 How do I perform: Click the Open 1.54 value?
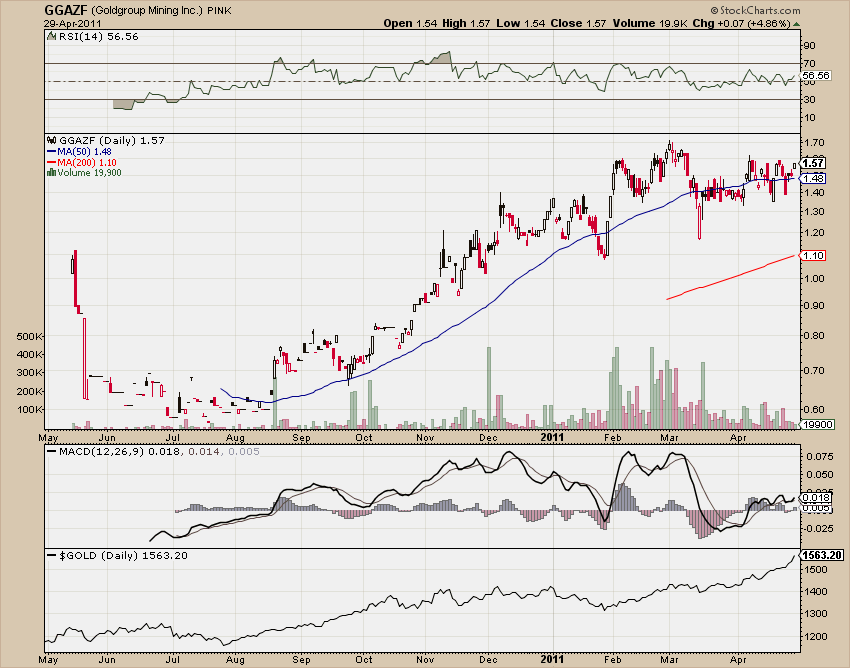click(410, 23)
